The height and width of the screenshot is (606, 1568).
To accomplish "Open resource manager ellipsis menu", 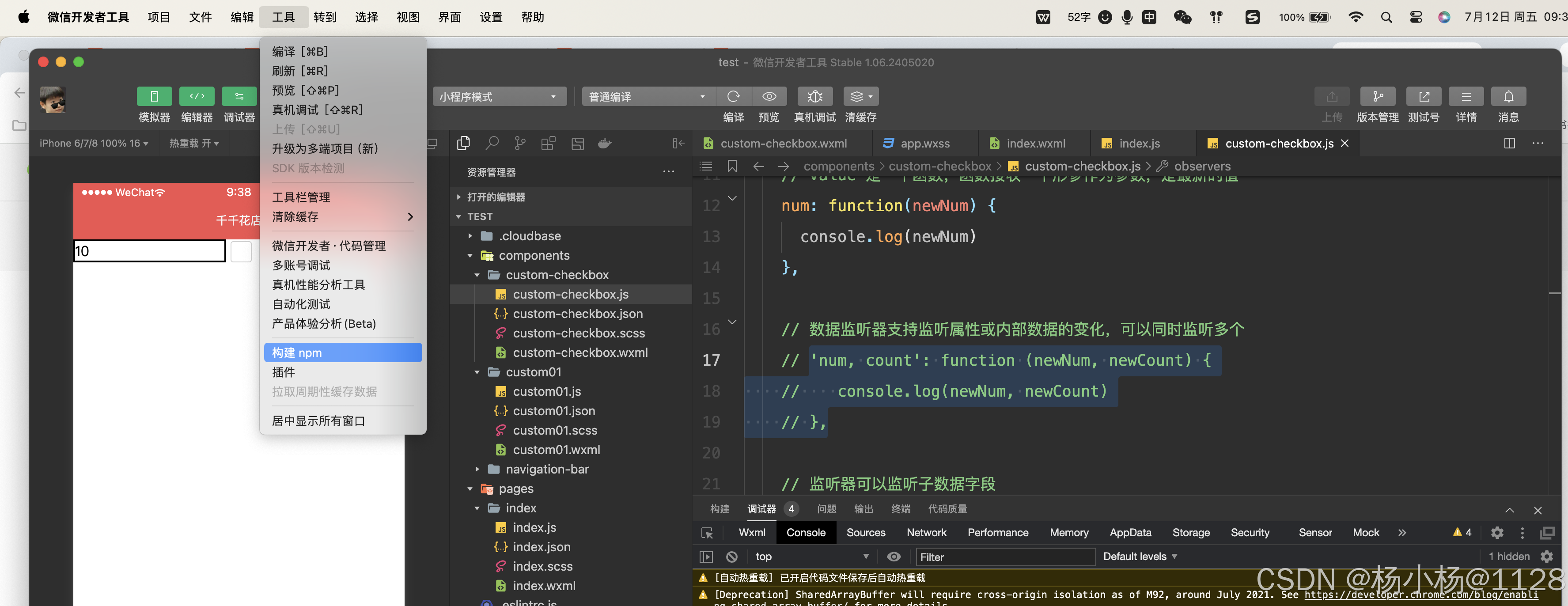I will click(668, 172).
